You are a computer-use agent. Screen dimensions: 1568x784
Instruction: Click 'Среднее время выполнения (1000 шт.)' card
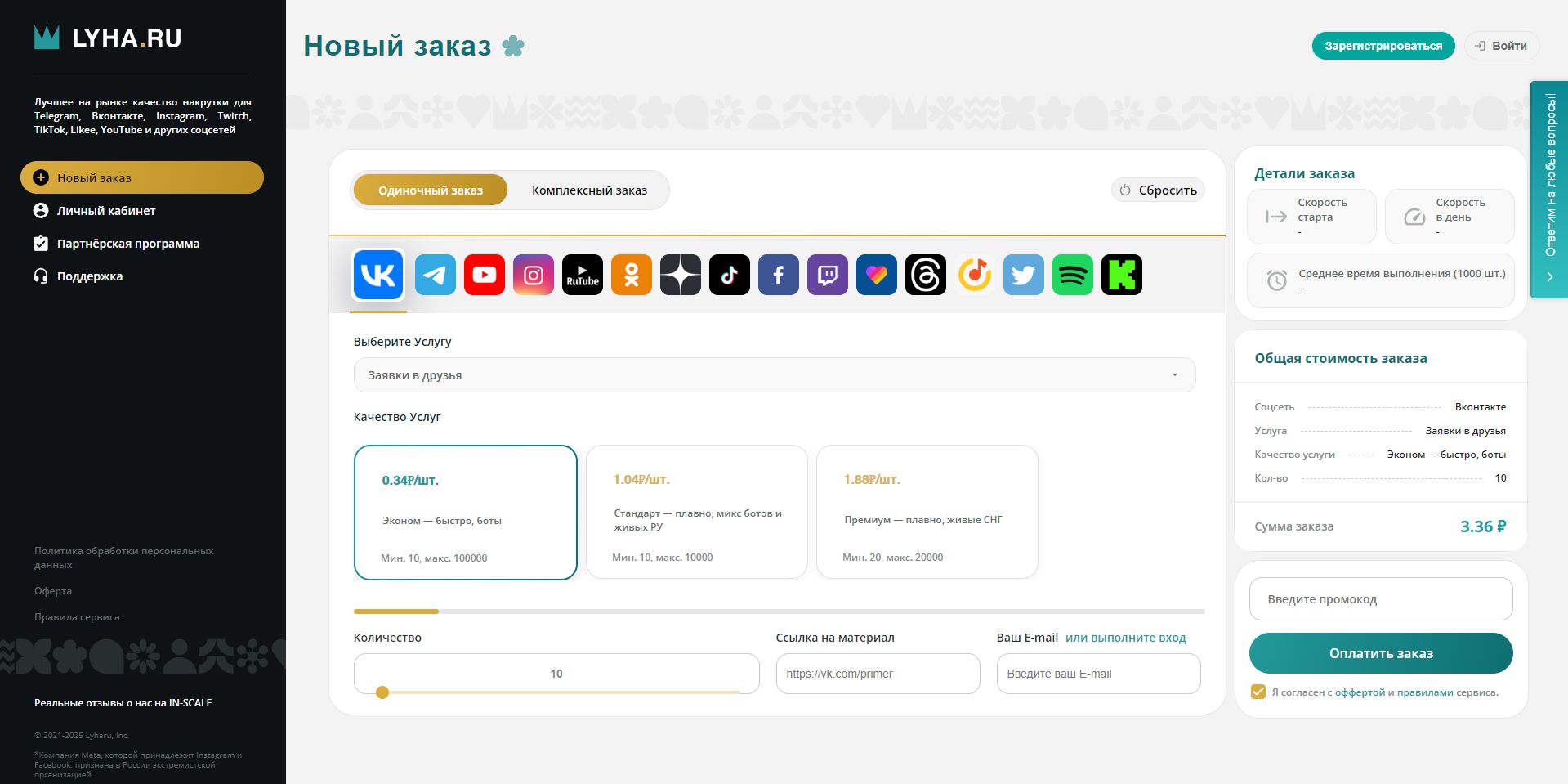click(1381, 280)
